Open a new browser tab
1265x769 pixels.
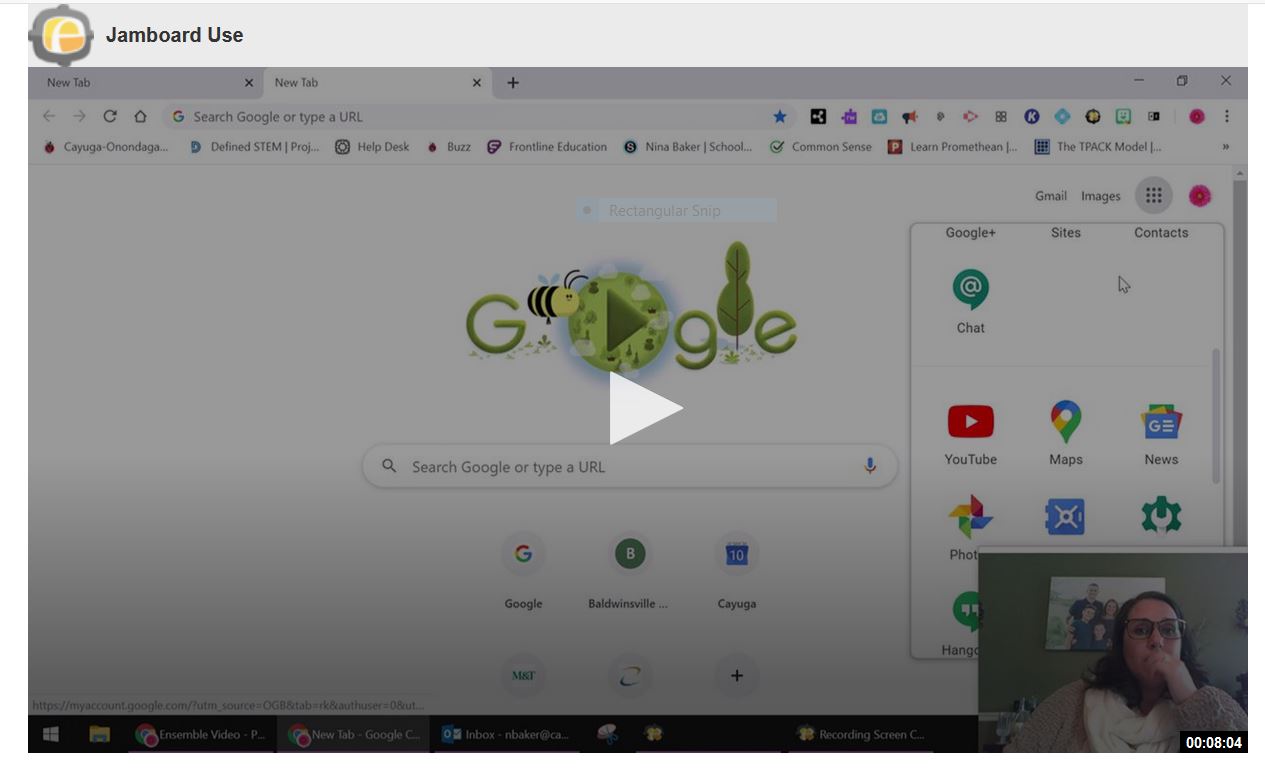point(513,83)
